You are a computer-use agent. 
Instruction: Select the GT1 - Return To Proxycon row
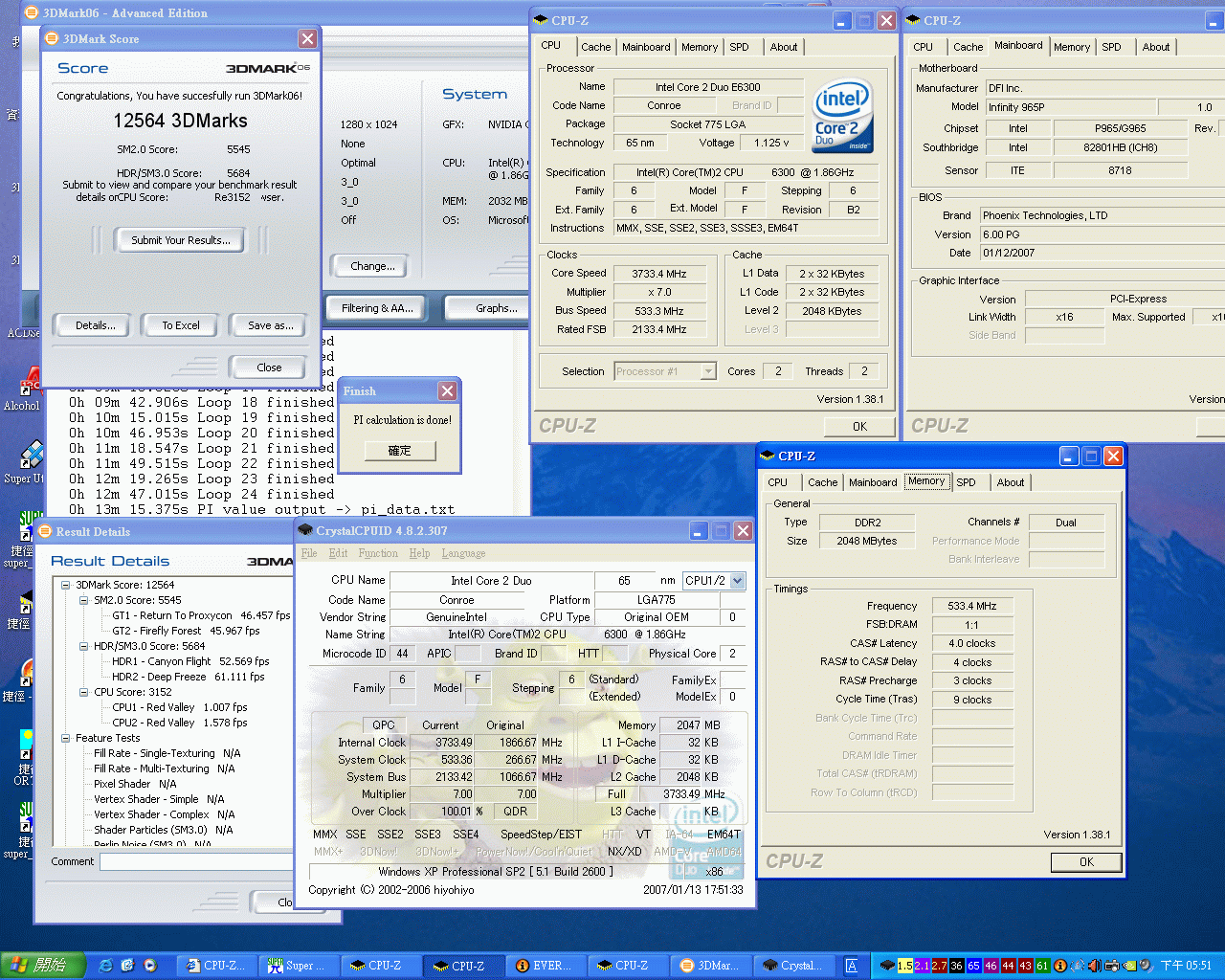(x=201, y=615)
